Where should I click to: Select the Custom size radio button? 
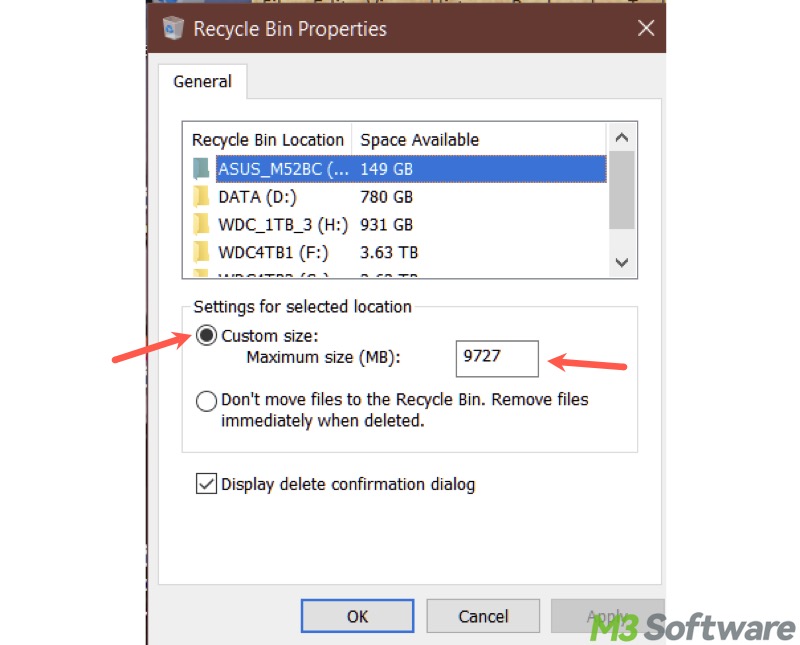[x=207, y=336]
